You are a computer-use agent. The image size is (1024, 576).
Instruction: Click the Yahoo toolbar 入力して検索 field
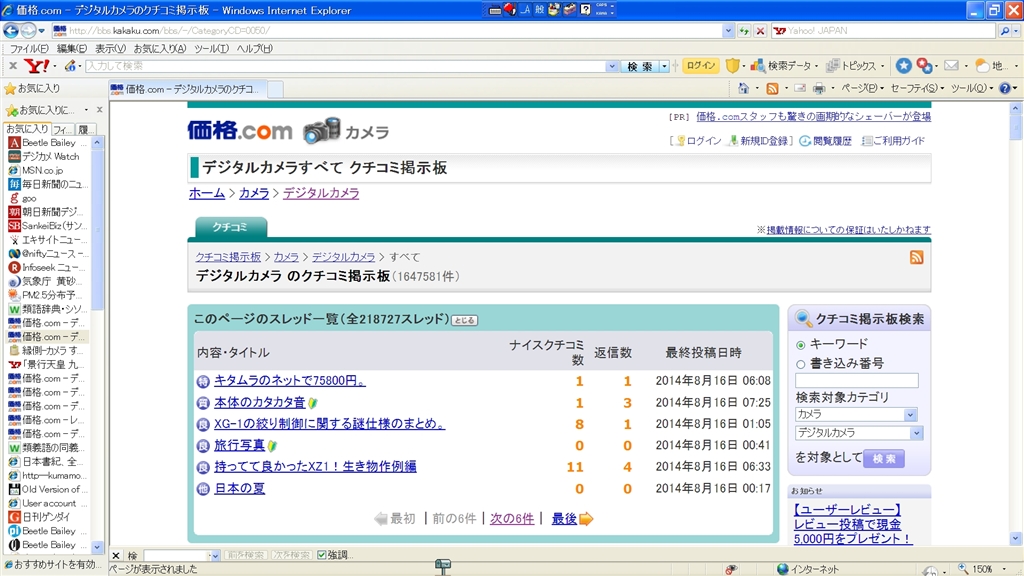click(346, 66)
